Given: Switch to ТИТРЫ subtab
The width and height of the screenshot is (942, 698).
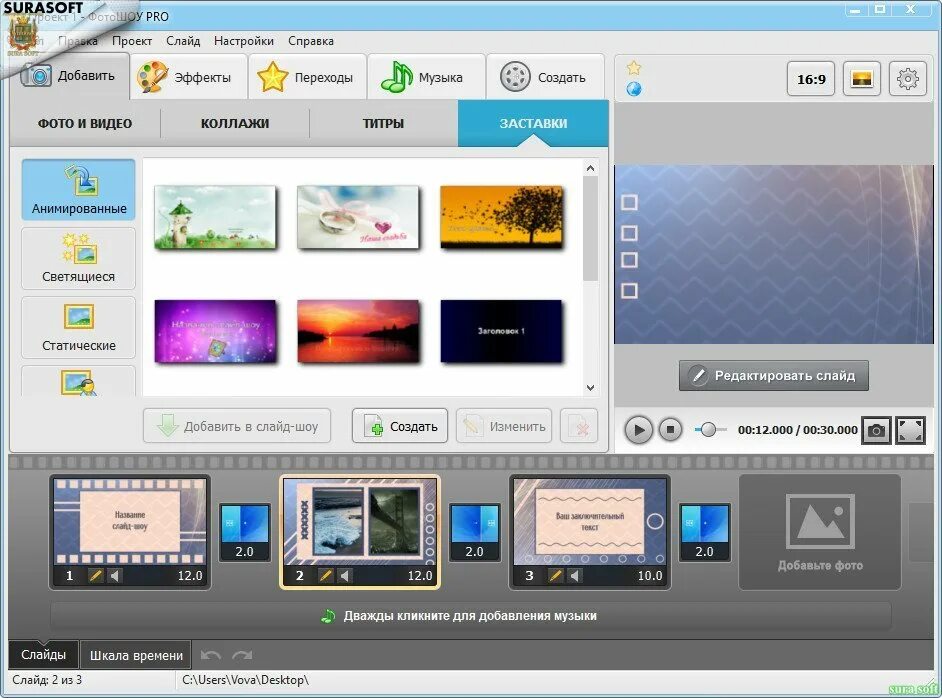Looking at the screenshot, I should (x=383, y=123).
